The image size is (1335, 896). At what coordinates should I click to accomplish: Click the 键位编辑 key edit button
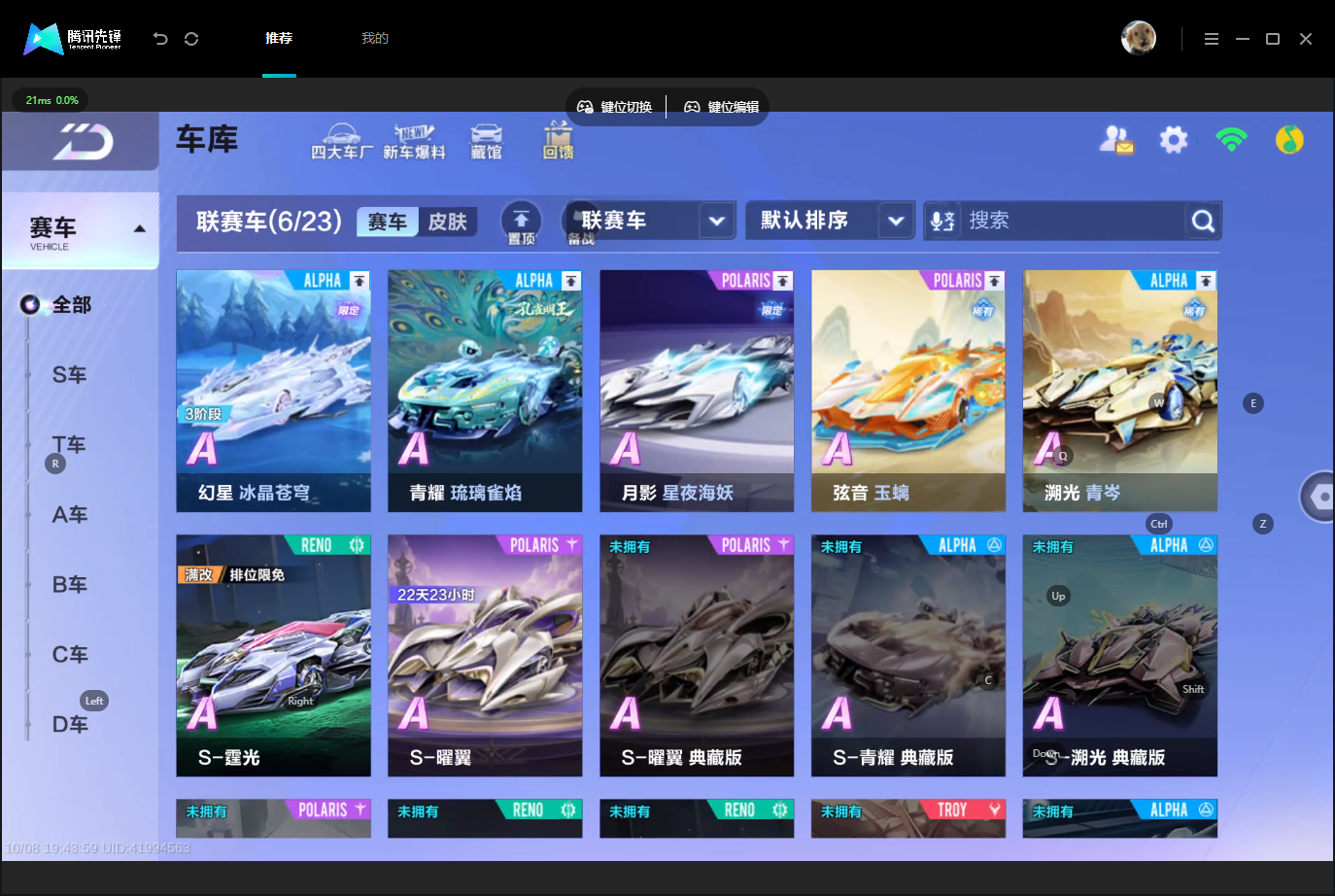723,107
